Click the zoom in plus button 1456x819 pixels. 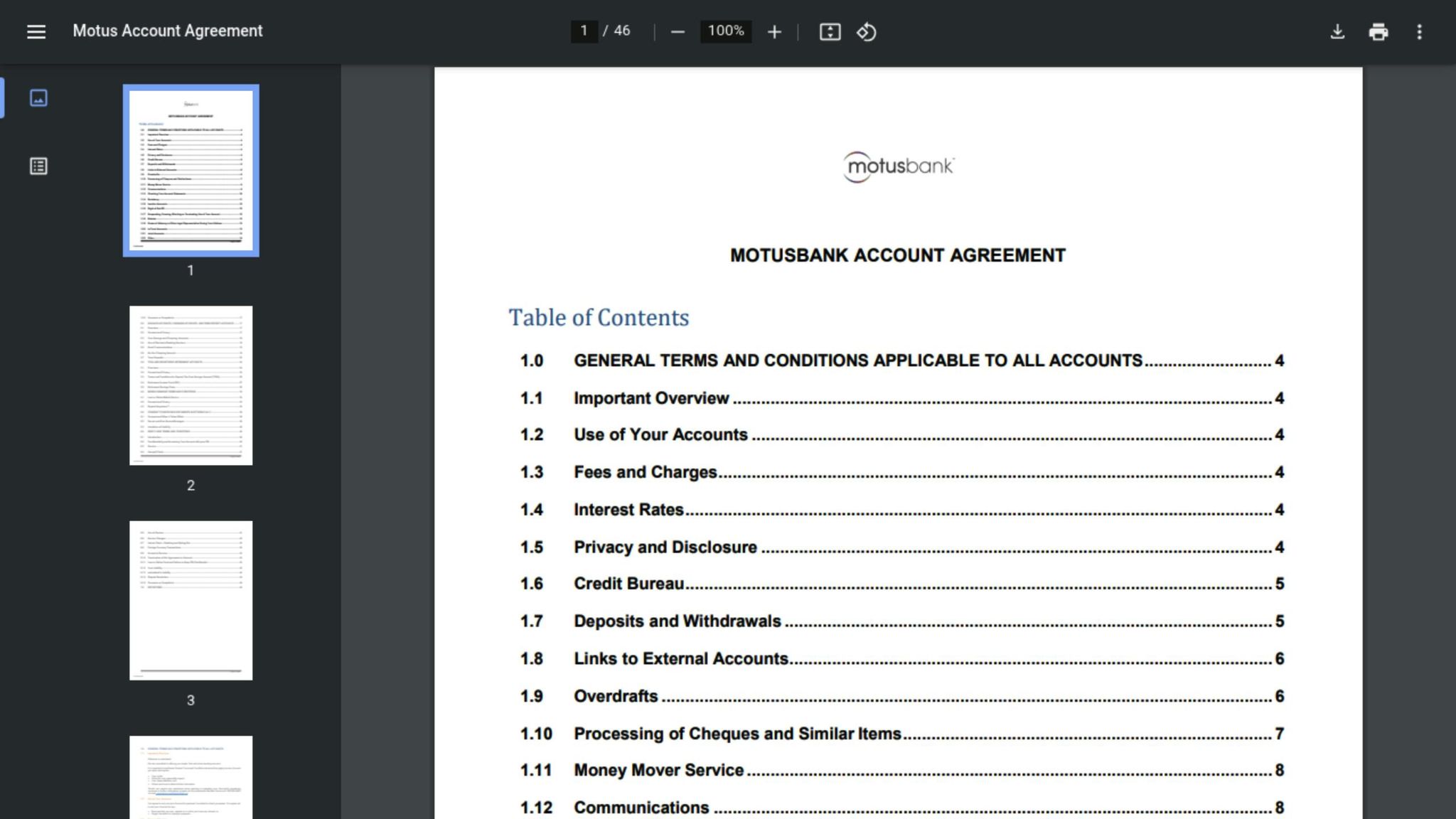(x=774, y=32)
